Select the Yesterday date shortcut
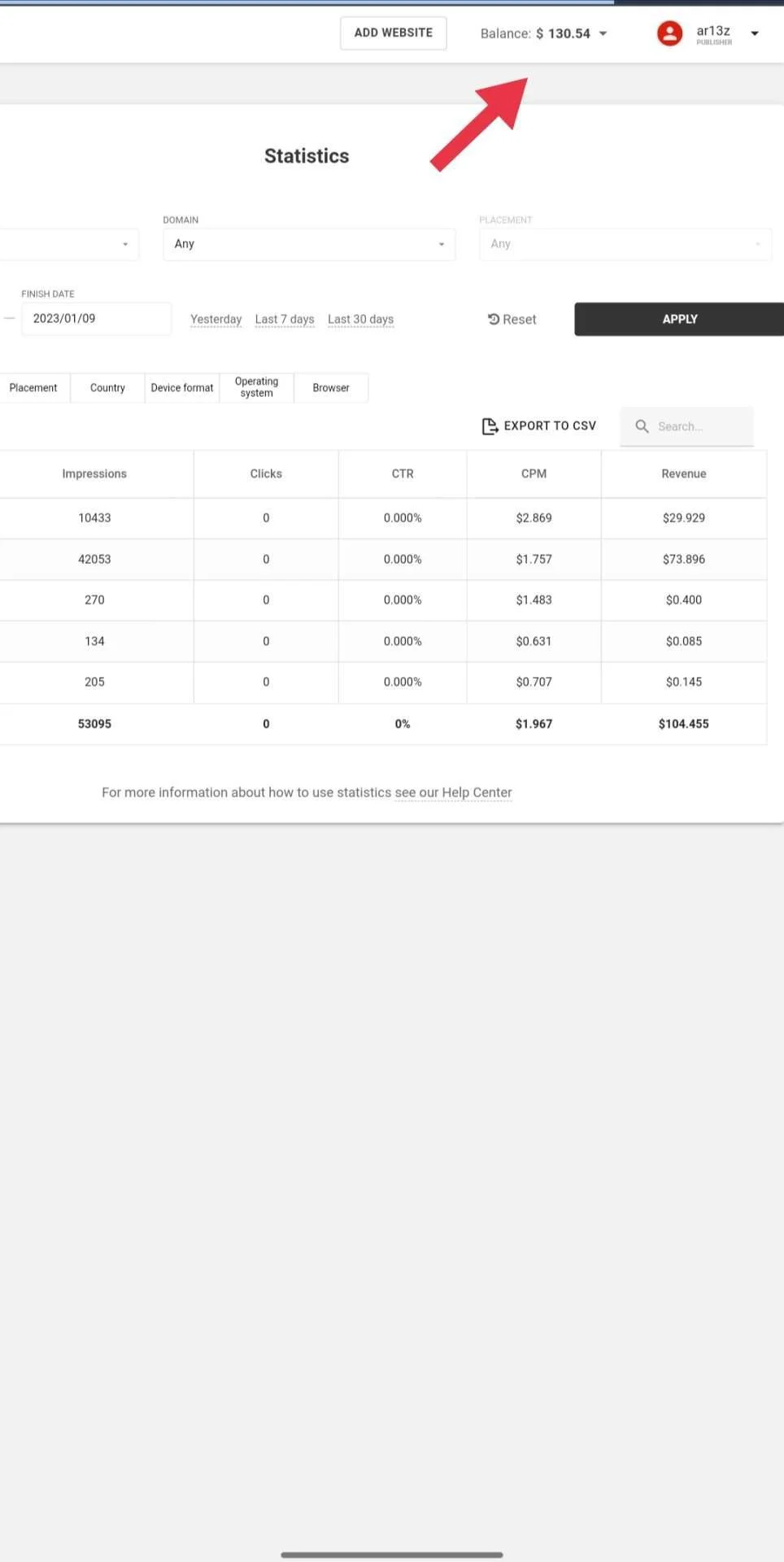Screen dimensions: 784x1562 click(216, 320)
